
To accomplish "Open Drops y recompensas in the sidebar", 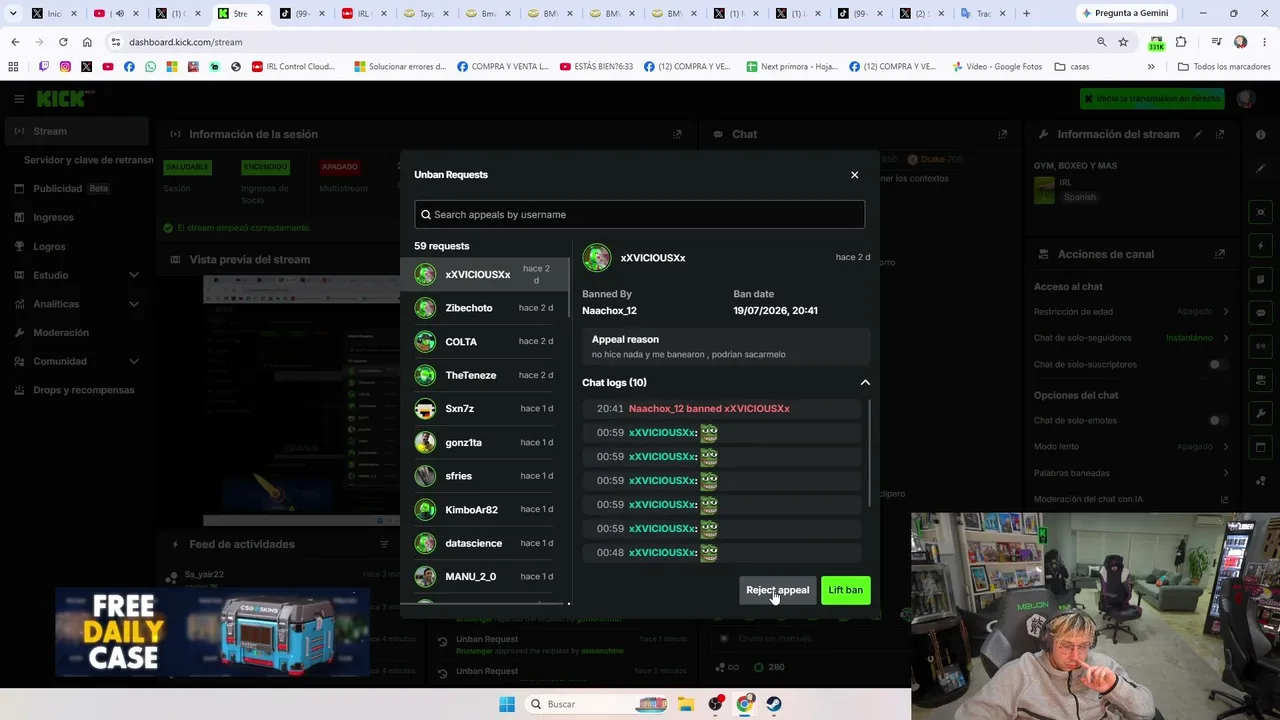I will coord(83,390).
